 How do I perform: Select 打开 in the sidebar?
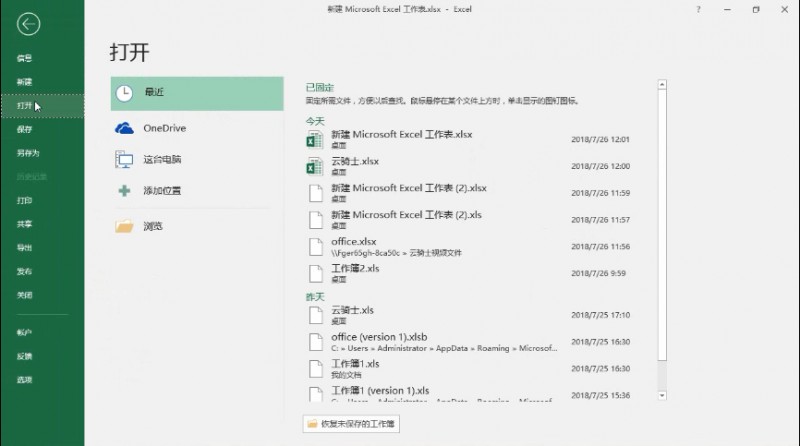coord(42,106)
